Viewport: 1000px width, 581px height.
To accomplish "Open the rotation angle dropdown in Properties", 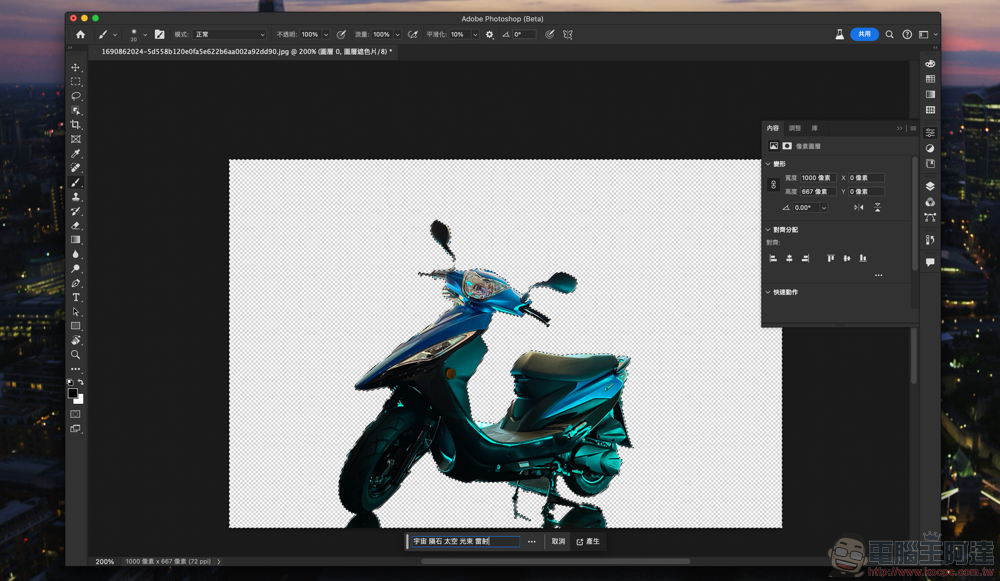I will point(824,208).
